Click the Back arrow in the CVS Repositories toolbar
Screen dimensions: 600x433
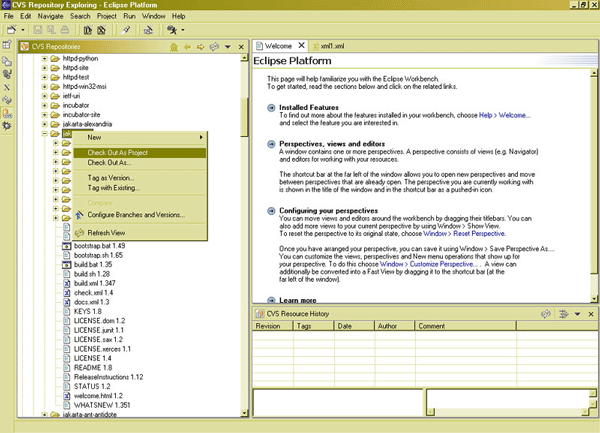(187, 47)
